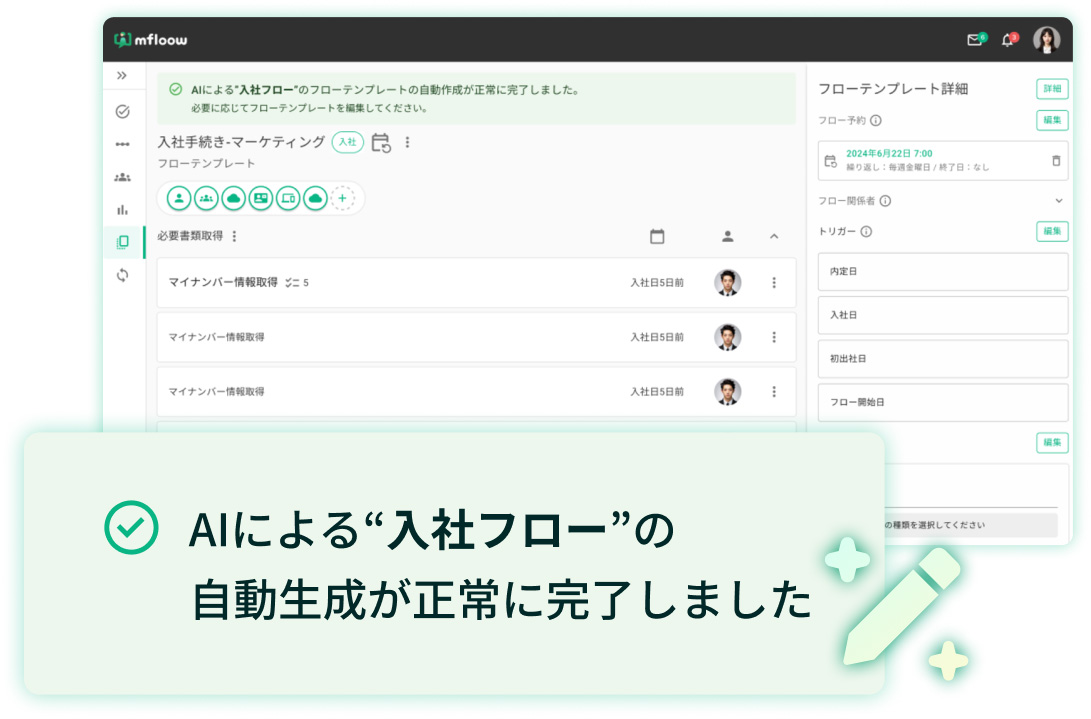1091x719 pixels.
Task: Select the 入社日 trigger field
Action: click(943, 315)
